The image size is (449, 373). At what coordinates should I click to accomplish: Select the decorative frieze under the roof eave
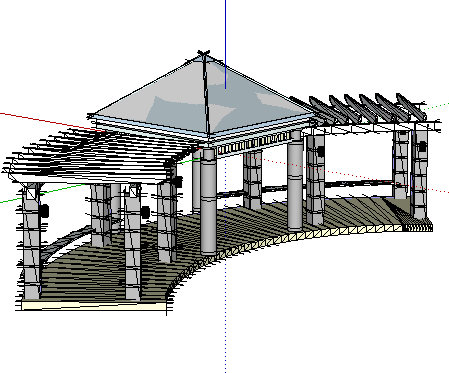(x=254, y=144)
